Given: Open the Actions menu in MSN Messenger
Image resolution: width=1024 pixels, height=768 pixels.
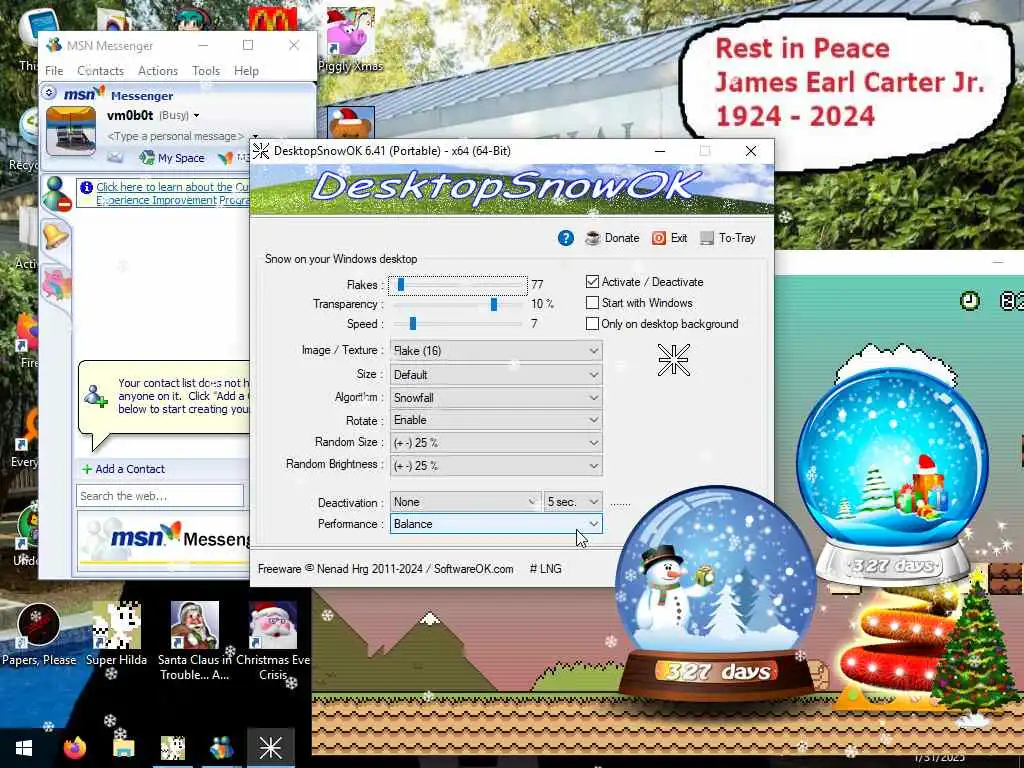Looking at the screenshot, I should pos(157,71).
